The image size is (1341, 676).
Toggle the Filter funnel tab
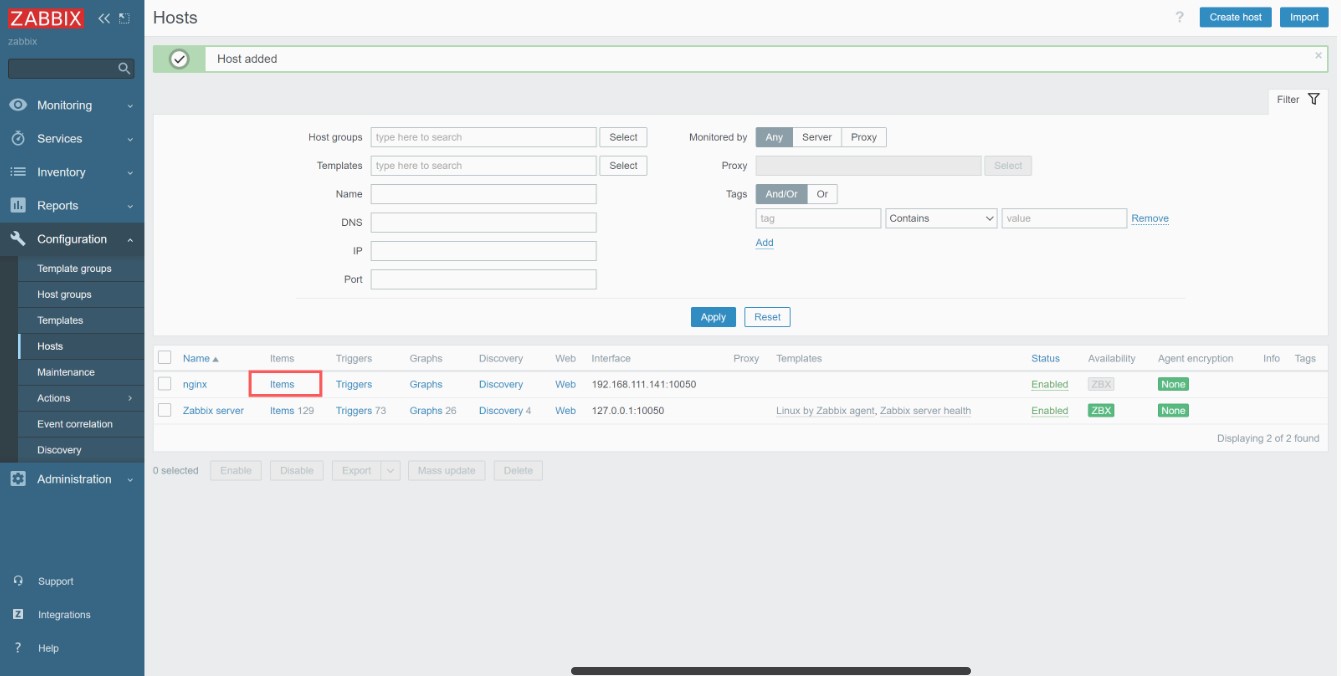click(x=1299, y=99)
